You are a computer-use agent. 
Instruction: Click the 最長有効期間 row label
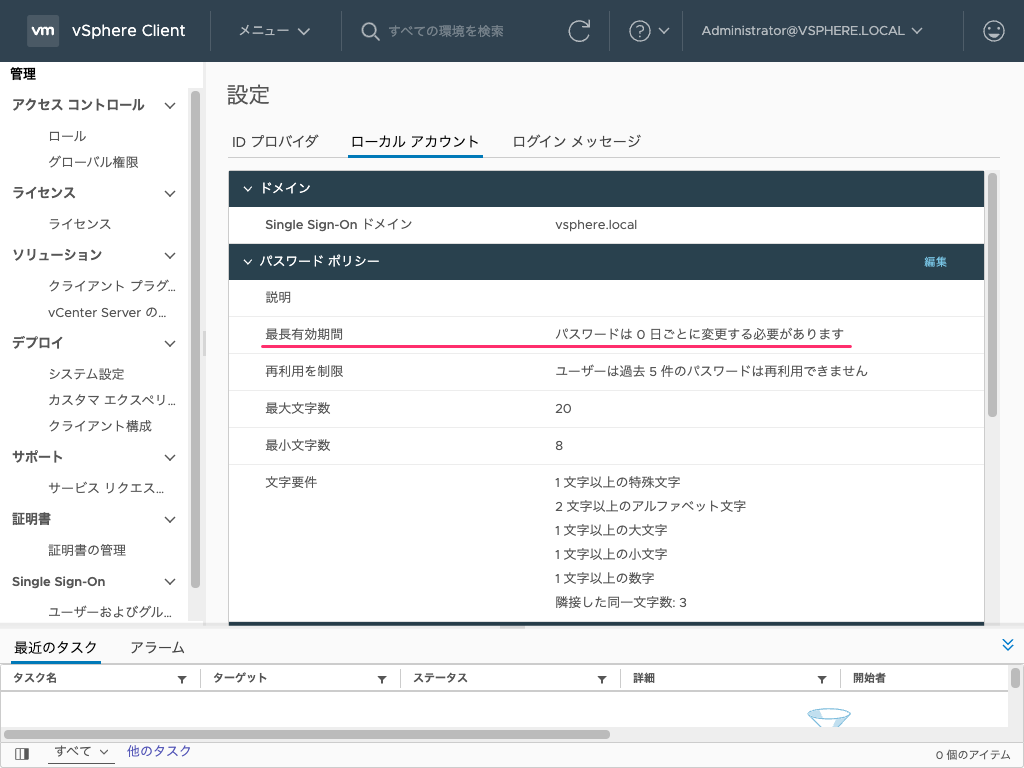pos(304,334)
